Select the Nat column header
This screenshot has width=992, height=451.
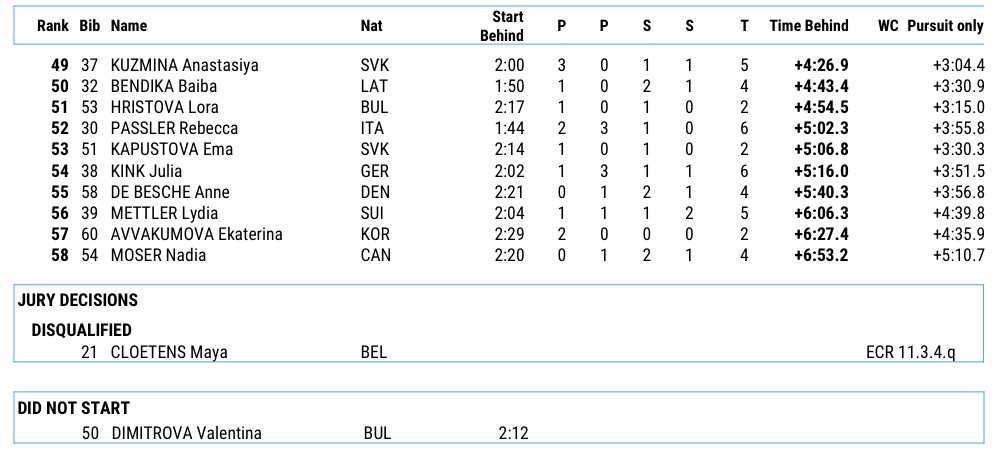tap(371, 26)
